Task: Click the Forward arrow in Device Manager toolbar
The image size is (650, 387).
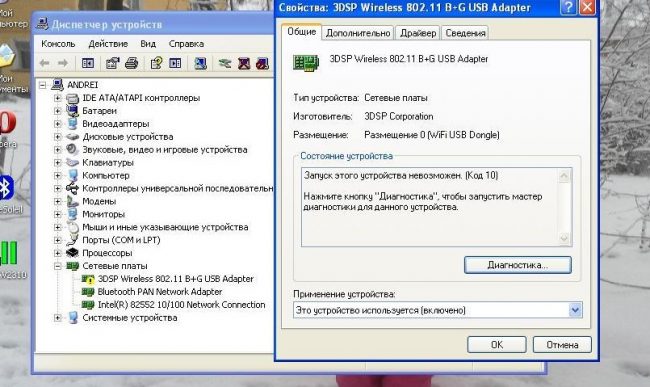Action: coord(63,63)
